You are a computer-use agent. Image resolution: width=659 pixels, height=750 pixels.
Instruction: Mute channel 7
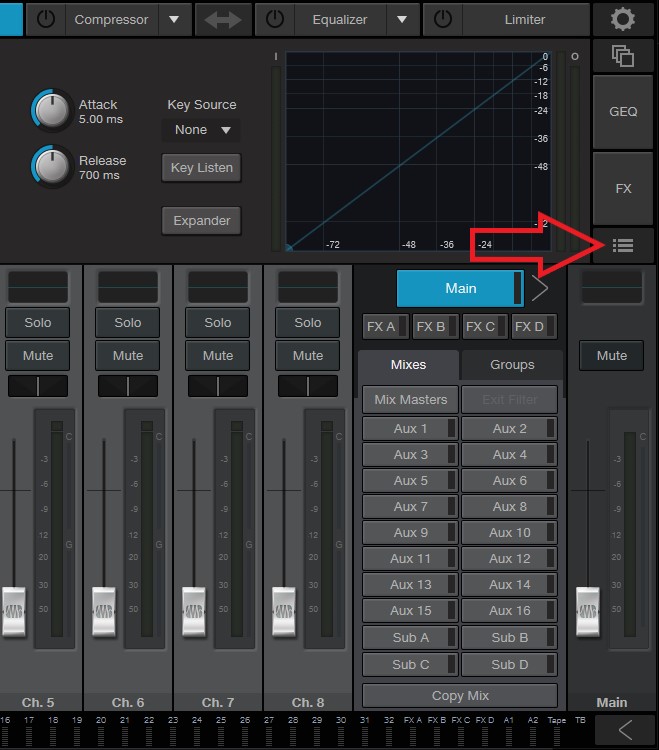[218, 356]
